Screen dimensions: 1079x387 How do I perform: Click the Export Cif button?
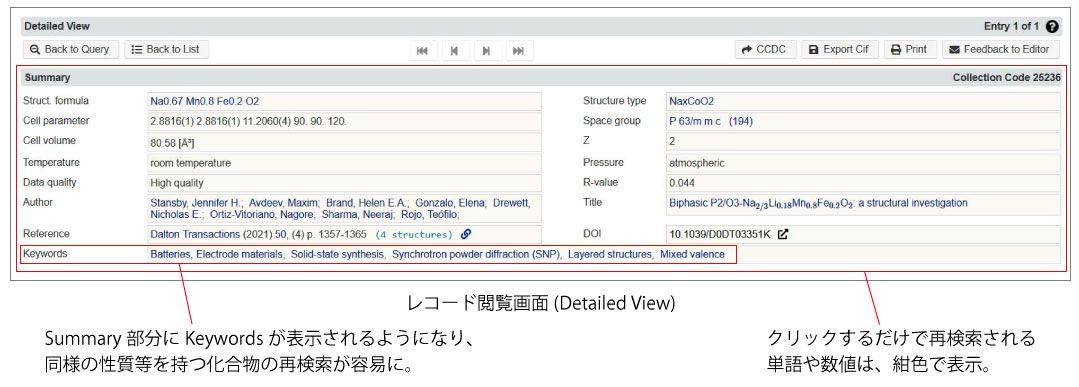(840, 49)
